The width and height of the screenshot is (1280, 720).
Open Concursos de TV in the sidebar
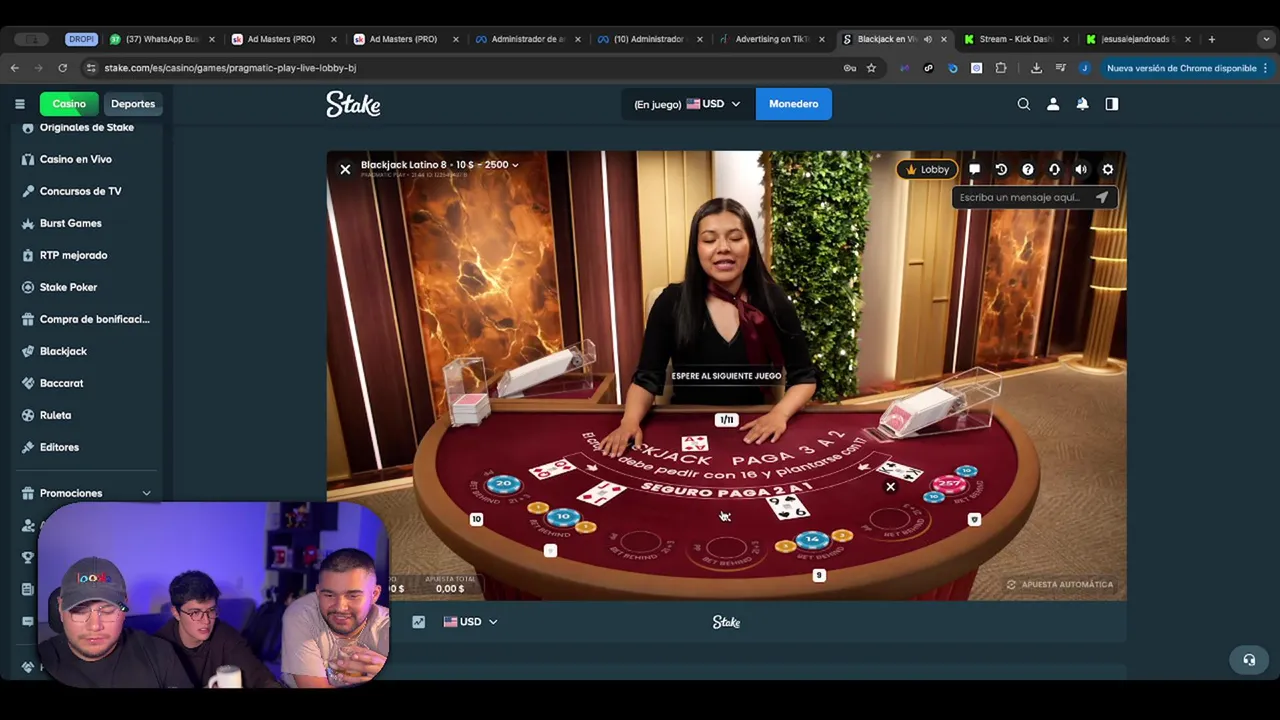tap(81, 191)
